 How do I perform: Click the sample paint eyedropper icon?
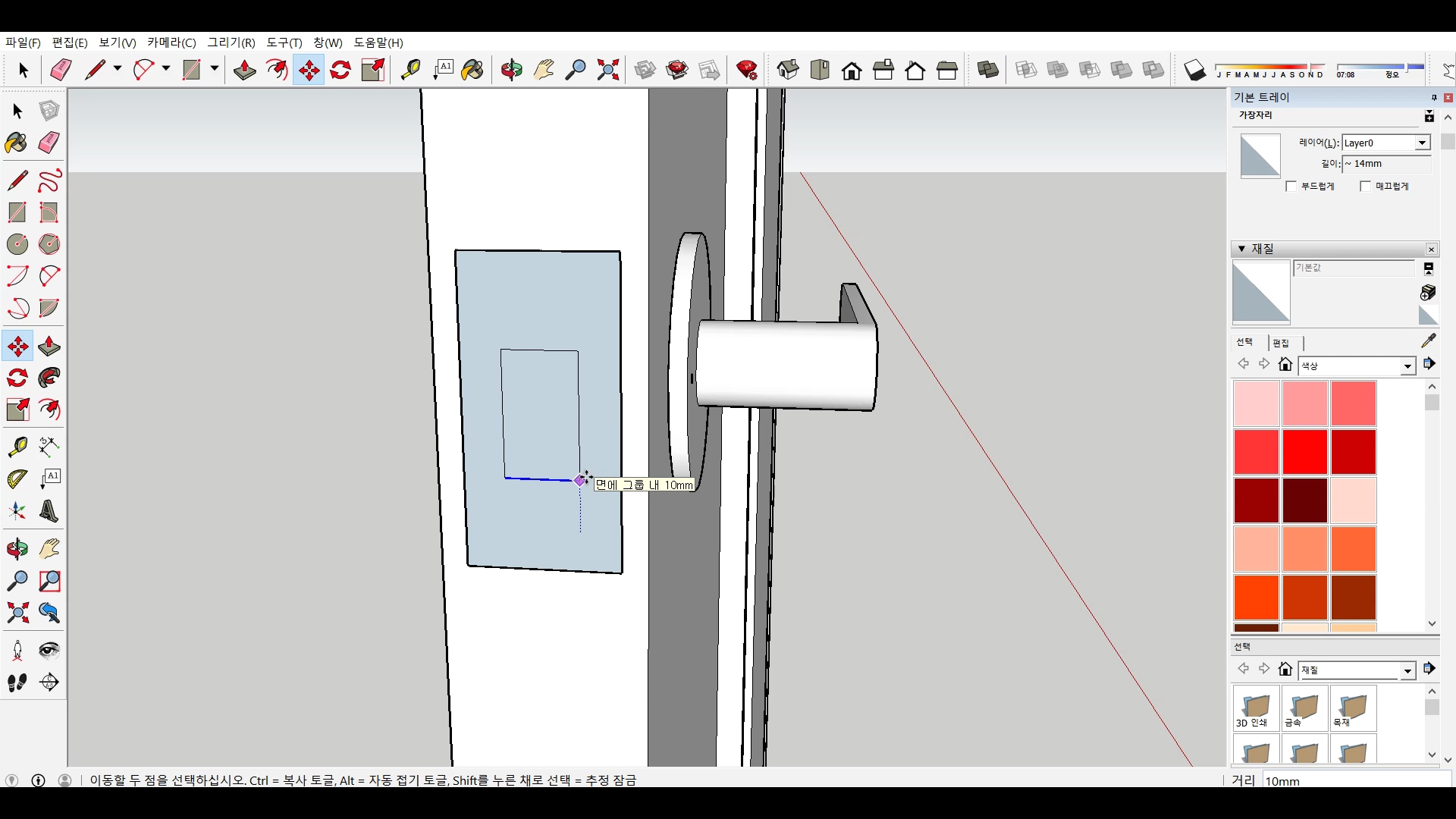(1429, 340)
